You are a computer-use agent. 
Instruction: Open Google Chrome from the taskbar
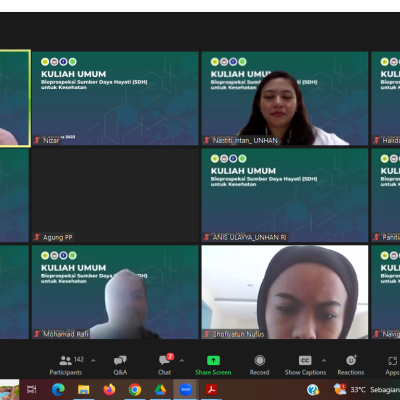135,389
